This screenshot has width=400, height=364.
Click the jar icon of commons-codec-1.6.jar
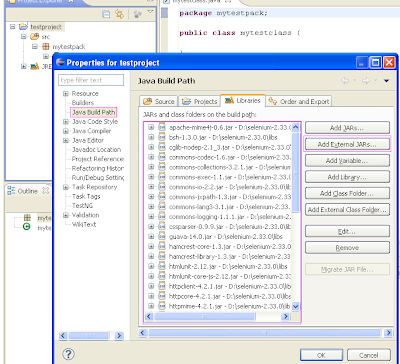[x=162, y=157]
